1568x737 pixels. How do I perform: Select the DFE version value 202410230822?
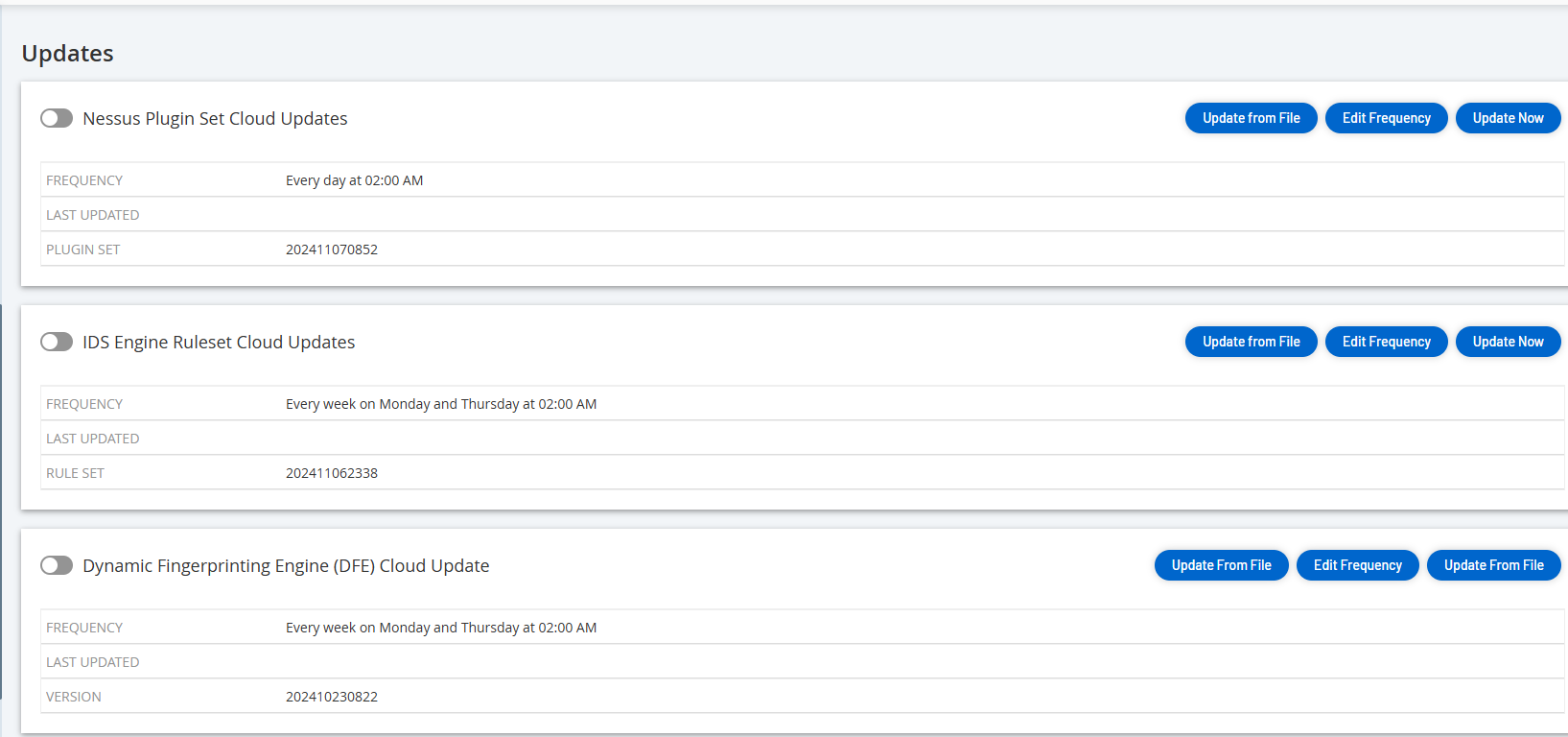point(332,697)
